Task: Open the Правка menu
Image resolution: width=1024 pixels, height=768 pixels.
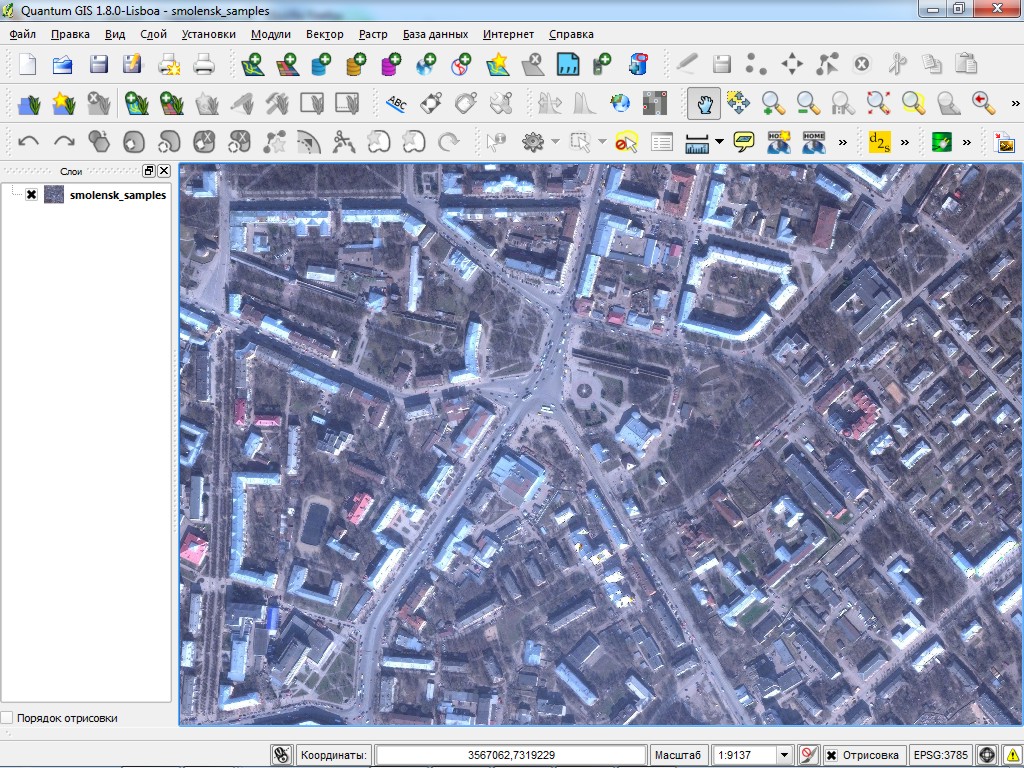Action: (x=70, y=34)
